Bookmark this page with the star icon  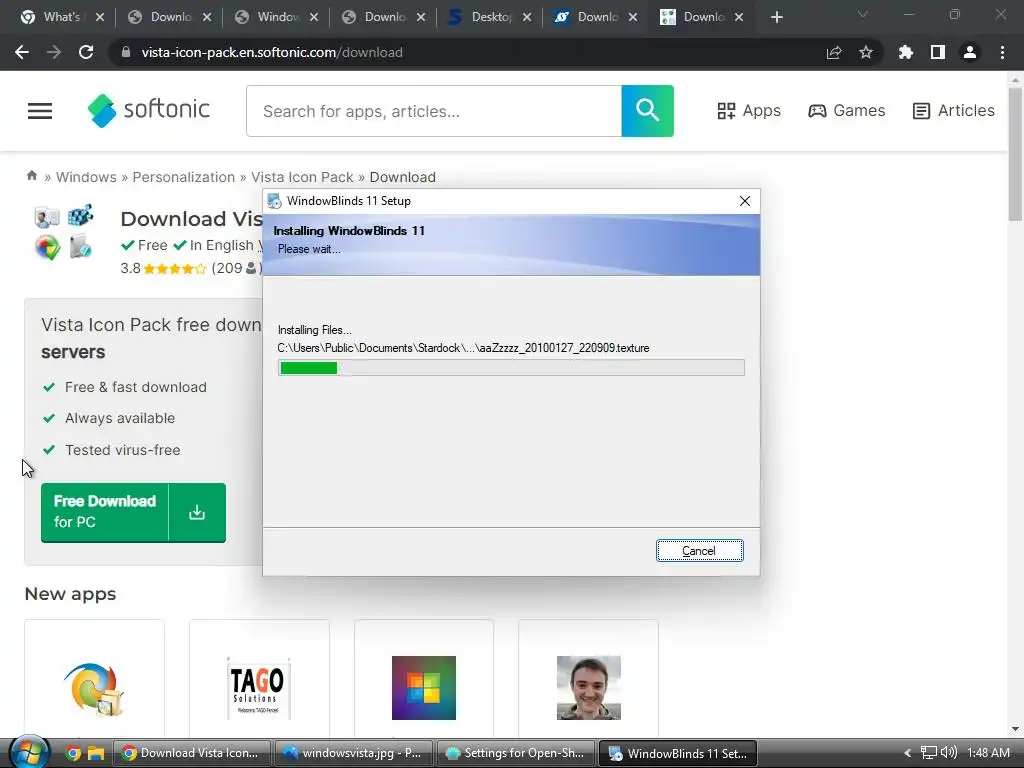click(x=866, y=52)
